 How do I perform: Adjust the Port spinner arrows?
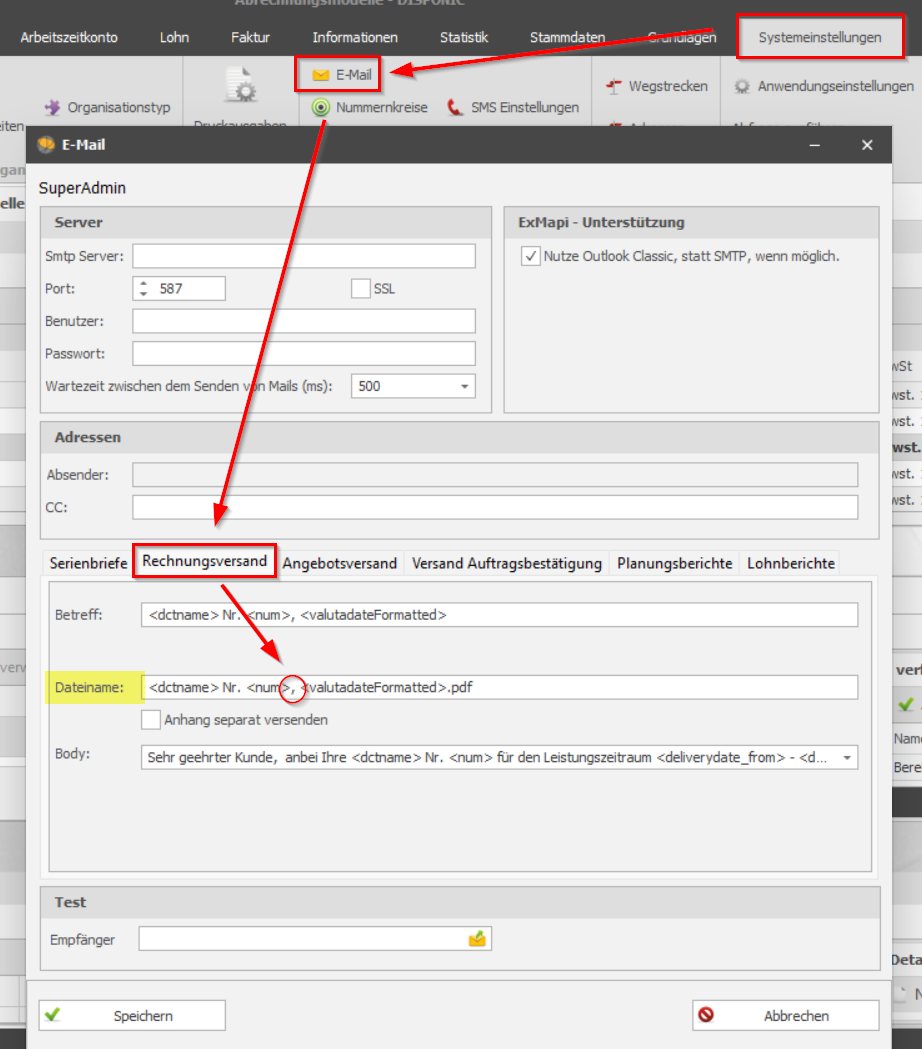[x=143, y=288]
